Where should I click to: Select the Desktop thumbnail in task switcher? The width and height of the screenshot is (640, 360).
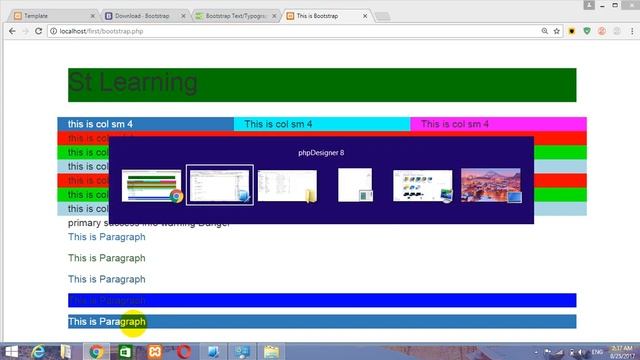pyautogui.click(x=491, y=185)
